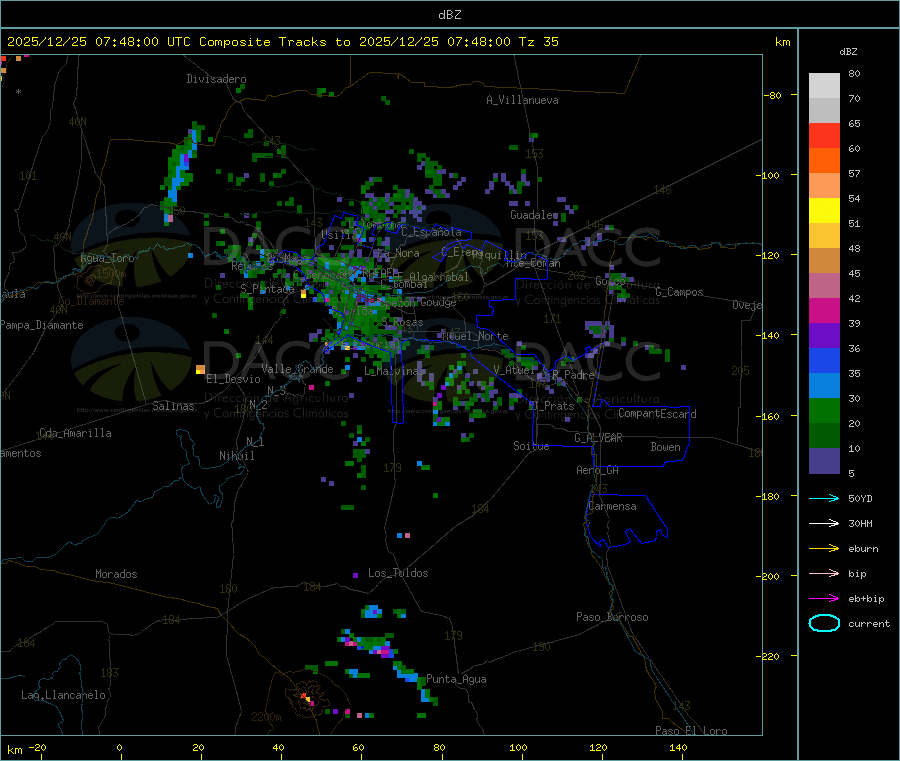Click the yellow eburn arrow legend icon
The height and width of the screenshot is (761, 900).
(x=824, y=549)
